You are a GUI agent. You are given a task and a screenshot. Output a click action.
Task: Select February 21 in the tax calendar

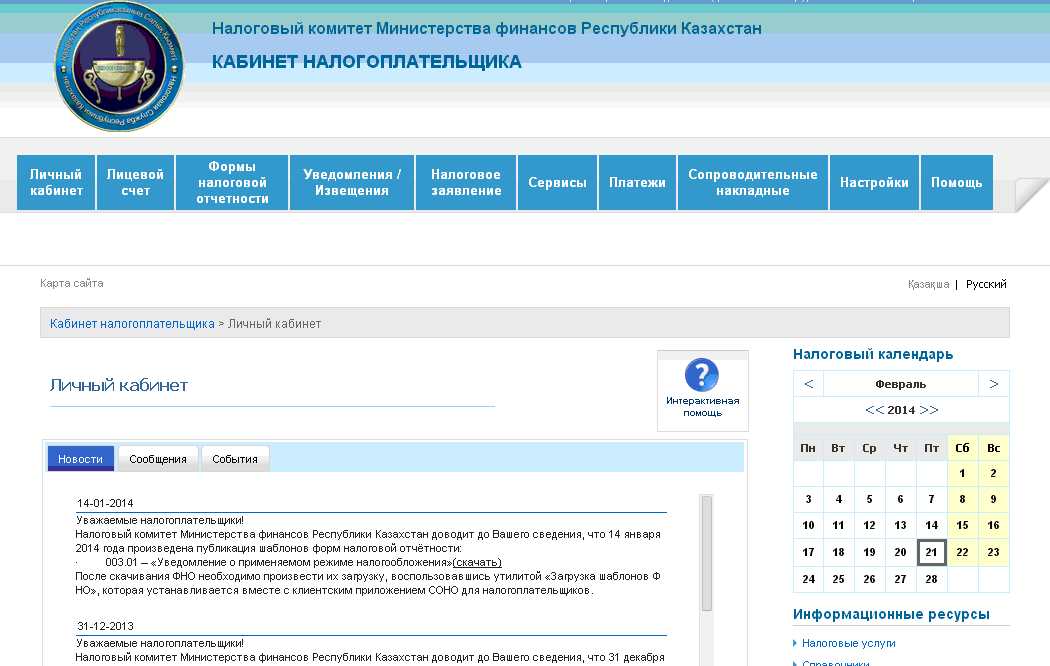tap(931, 552)
